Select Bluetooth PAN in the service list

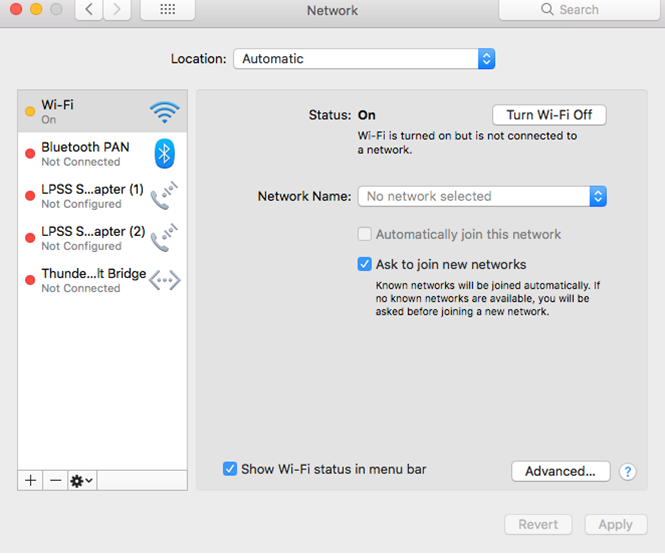(x=85, y=153)
